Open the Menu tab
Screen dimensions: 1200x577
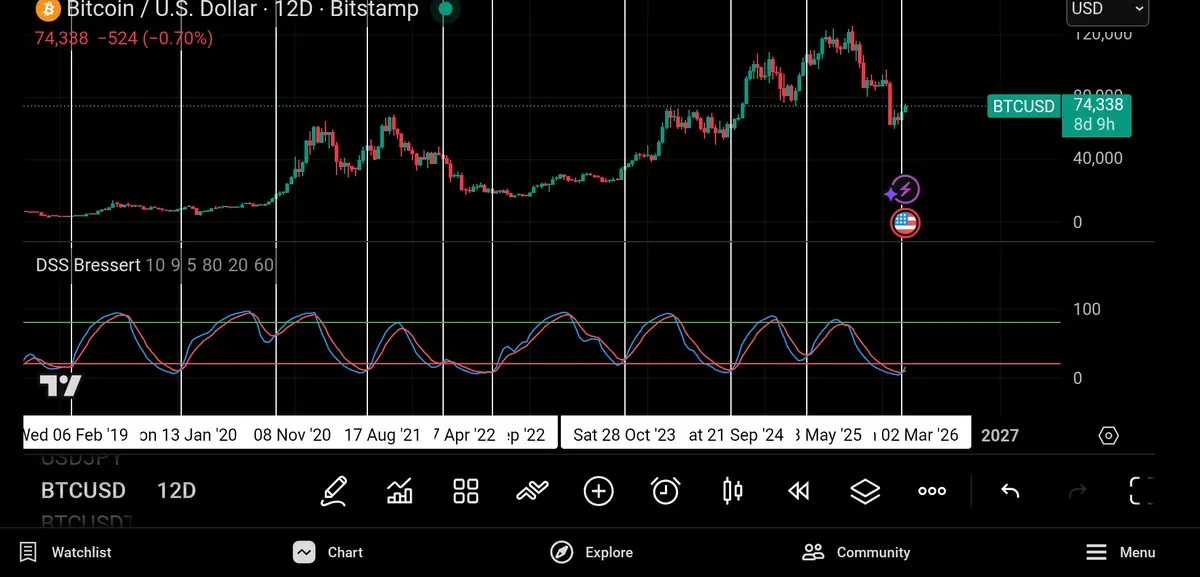(x=1120, y=552)
